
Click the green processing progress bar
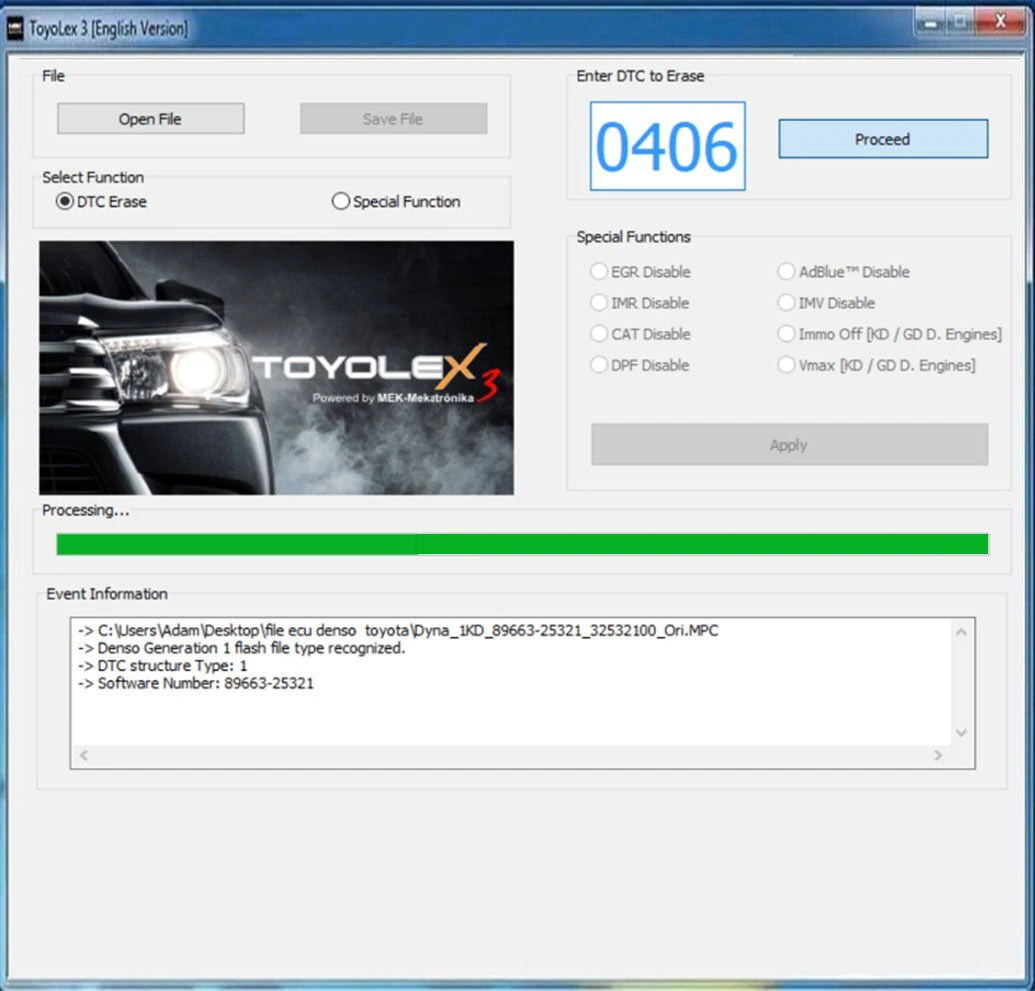[x=522, y=544]
